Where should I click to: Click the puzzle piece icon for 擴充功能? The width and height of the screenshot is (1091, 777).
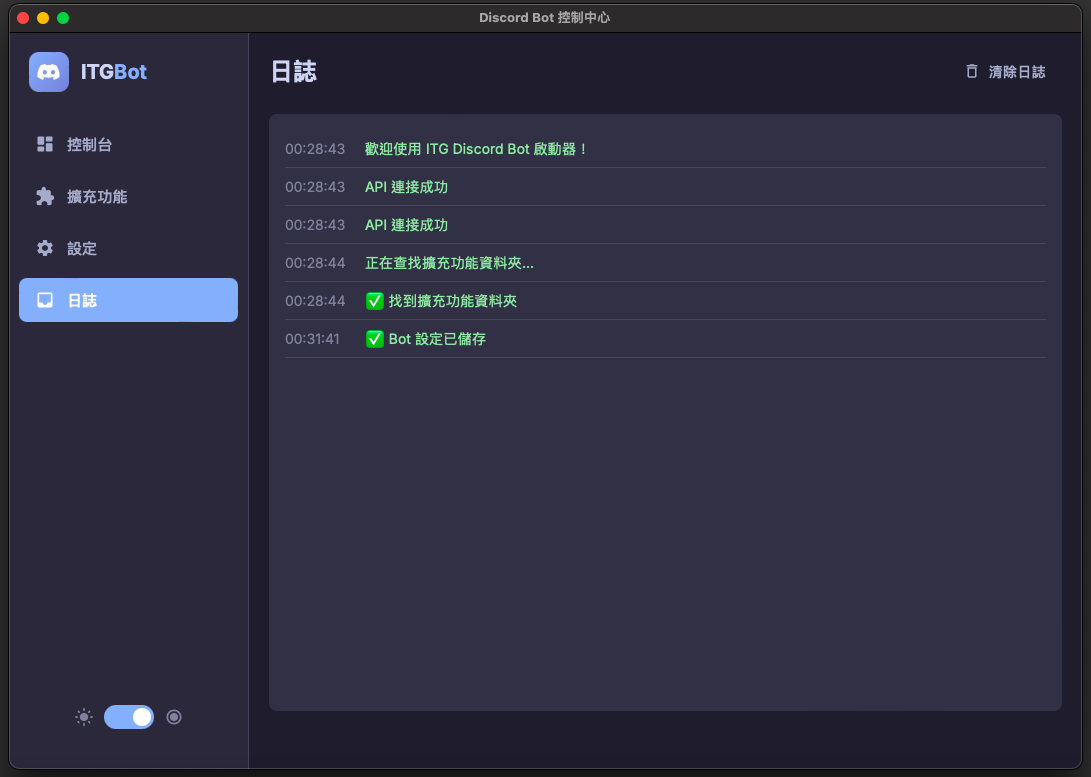(45, 197)
